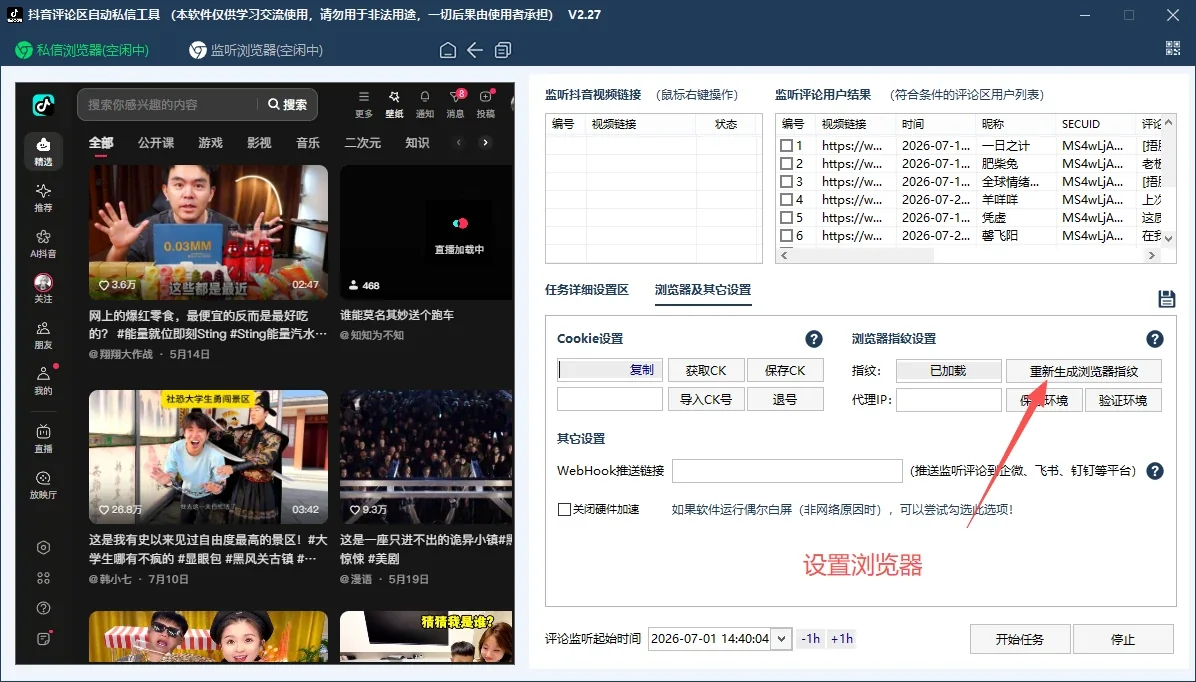Tick checkbox for row 1 一日之计

(786, 145)
